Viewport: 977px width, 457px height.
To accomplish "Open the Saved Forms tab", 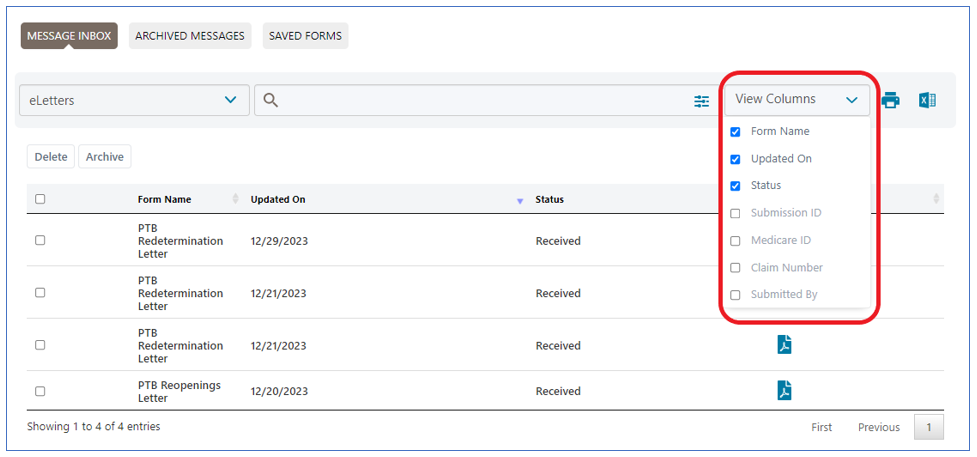I will click(306, 36).
